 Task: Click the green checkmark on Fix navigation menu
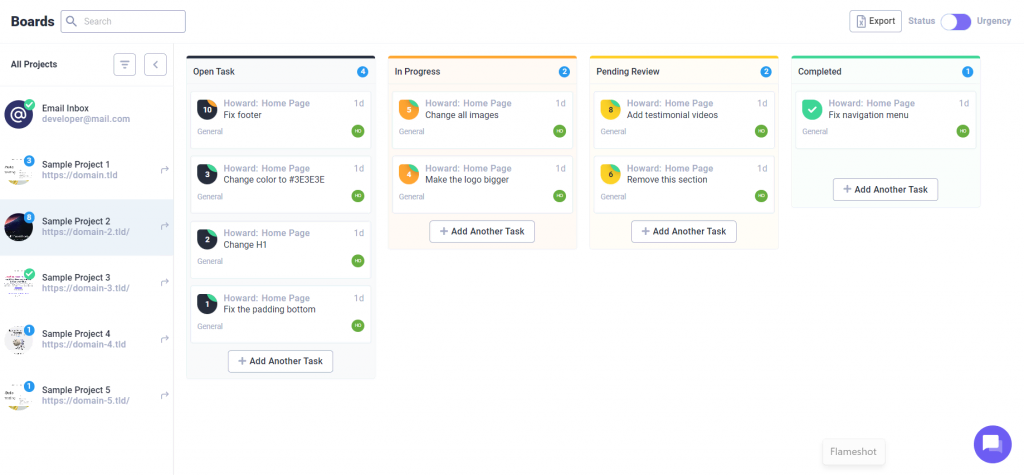[x=812, y=110]
